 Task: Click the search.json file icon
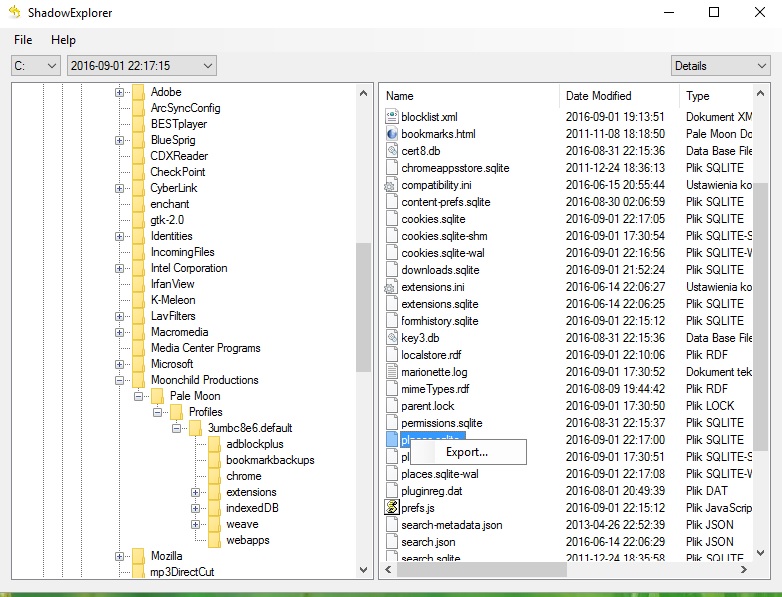pos(392,542)
